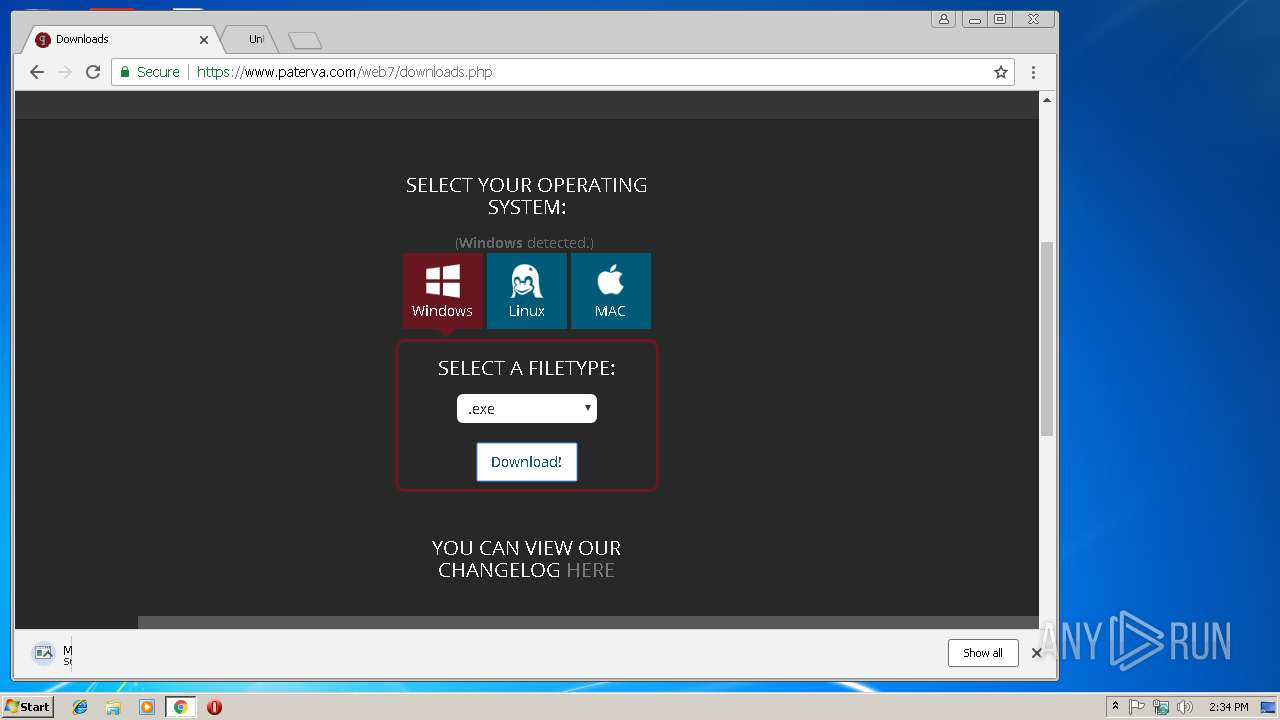Select the Windows operating system tile
The width and height of the screenshot is (1280, 720).
(x=442, y=290)
